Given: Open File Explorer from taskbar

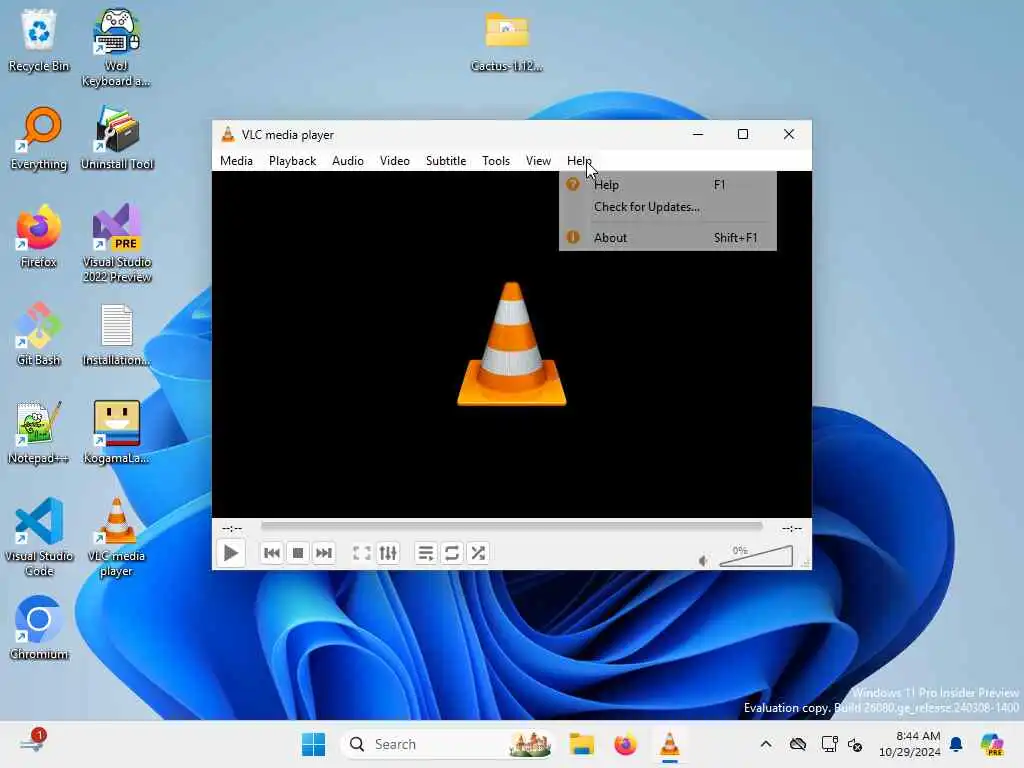Looking at the screenshot, I should coord(581,744).
